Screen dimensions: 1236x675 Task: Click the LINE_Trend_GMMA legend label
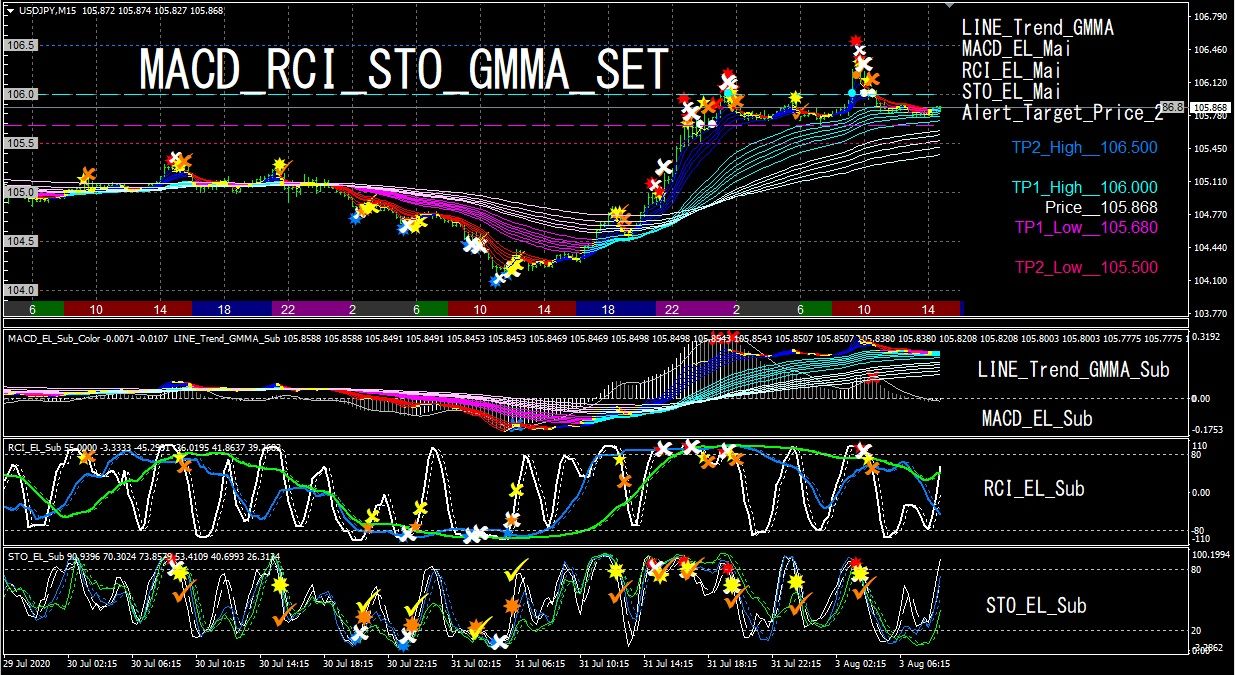[x=1037, y=28]
